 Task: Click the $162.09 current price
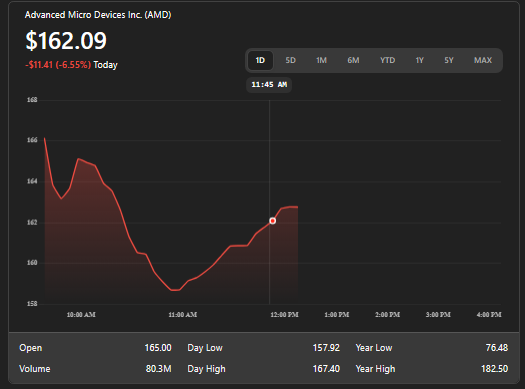(66, 41)
